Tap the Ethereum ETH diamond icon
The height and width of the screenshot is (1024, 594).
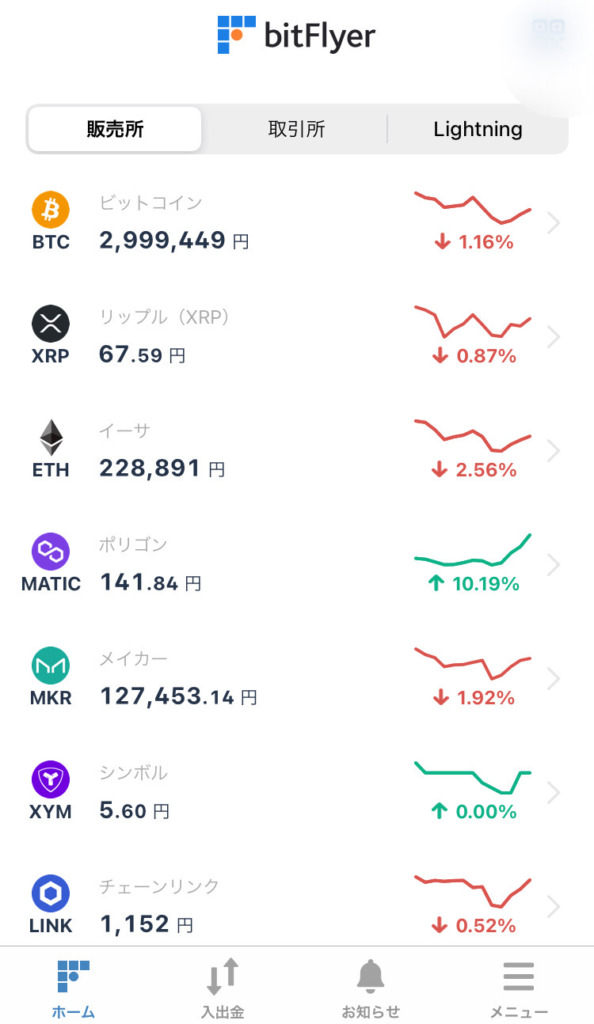[51, 438]
